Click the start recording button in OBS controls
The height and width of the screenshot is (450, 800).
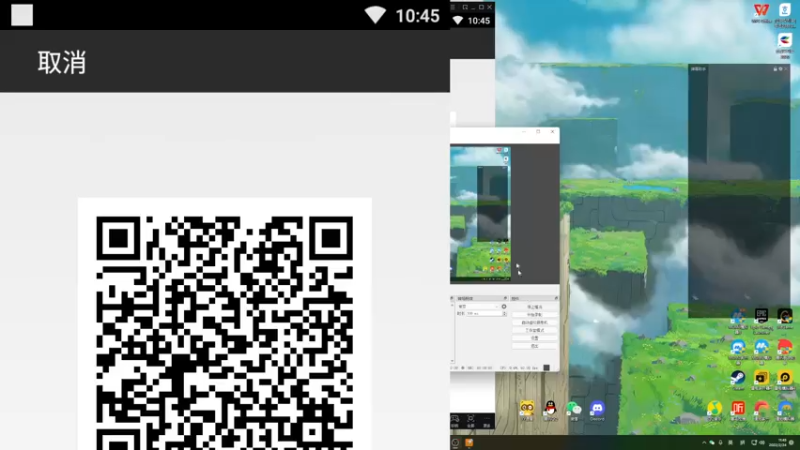pos(534,315)
